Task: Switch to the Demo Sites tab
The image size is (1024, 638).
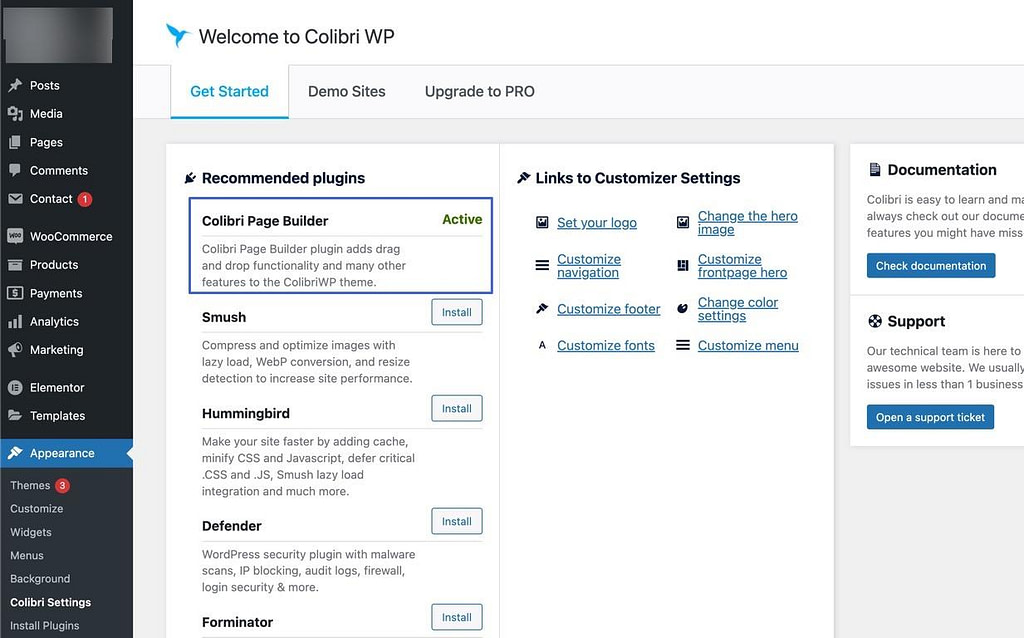Action: (347, 91)
